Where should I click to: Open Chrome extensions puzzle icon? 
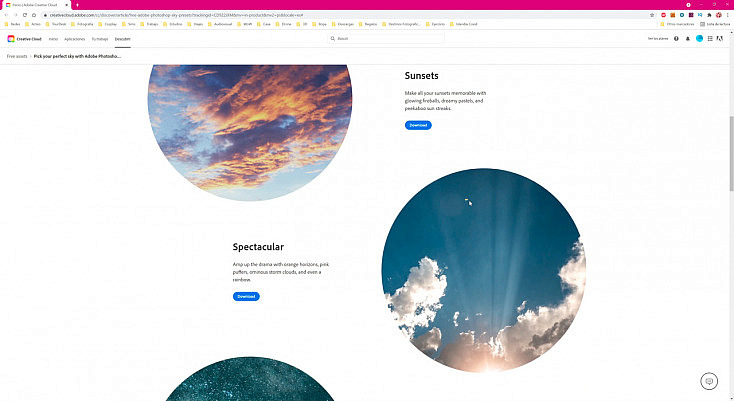pos(709,15)
